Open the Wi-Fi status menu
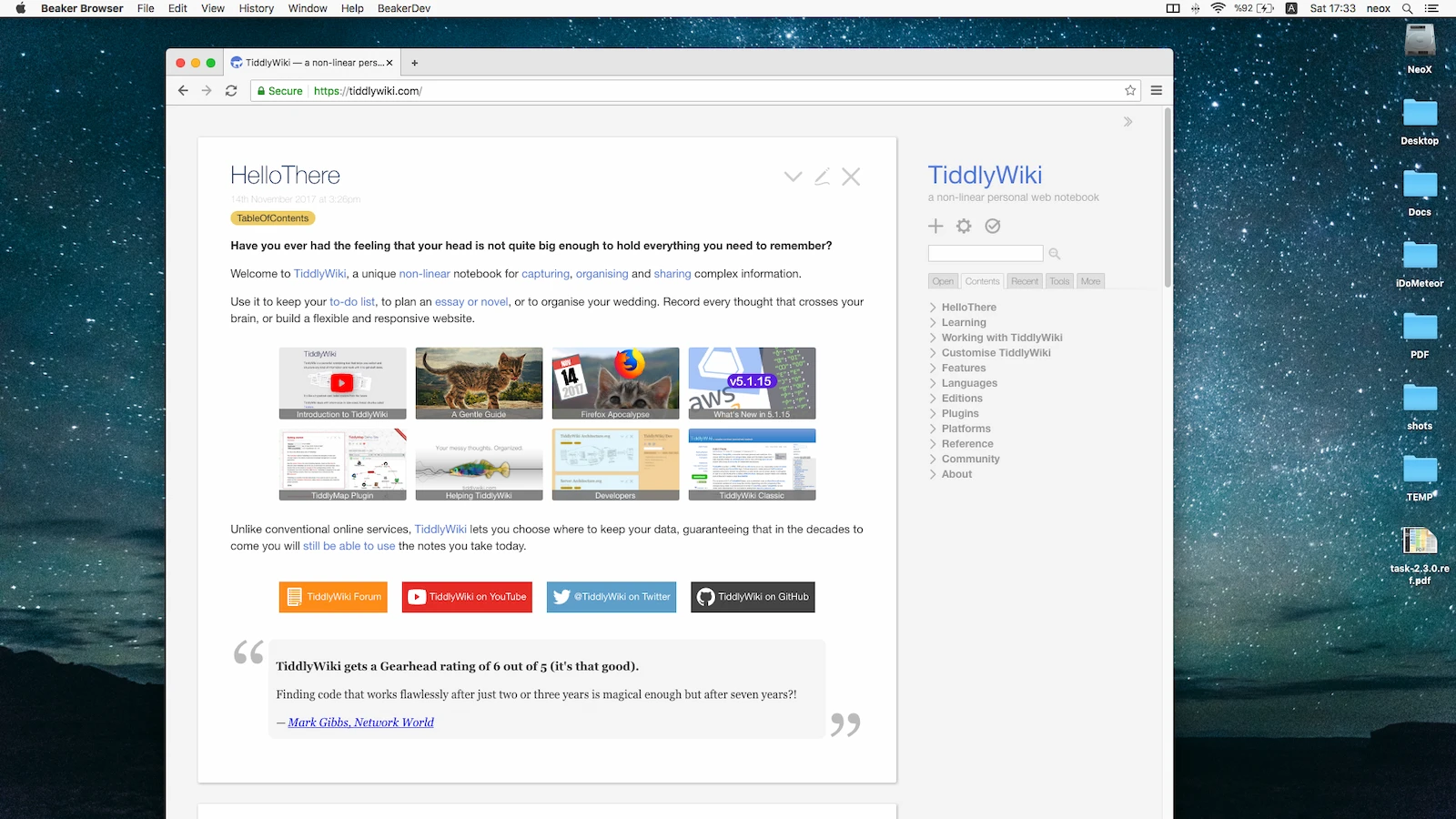Viewport: 1456px width, 819px height. click(x=1218, y=8)
